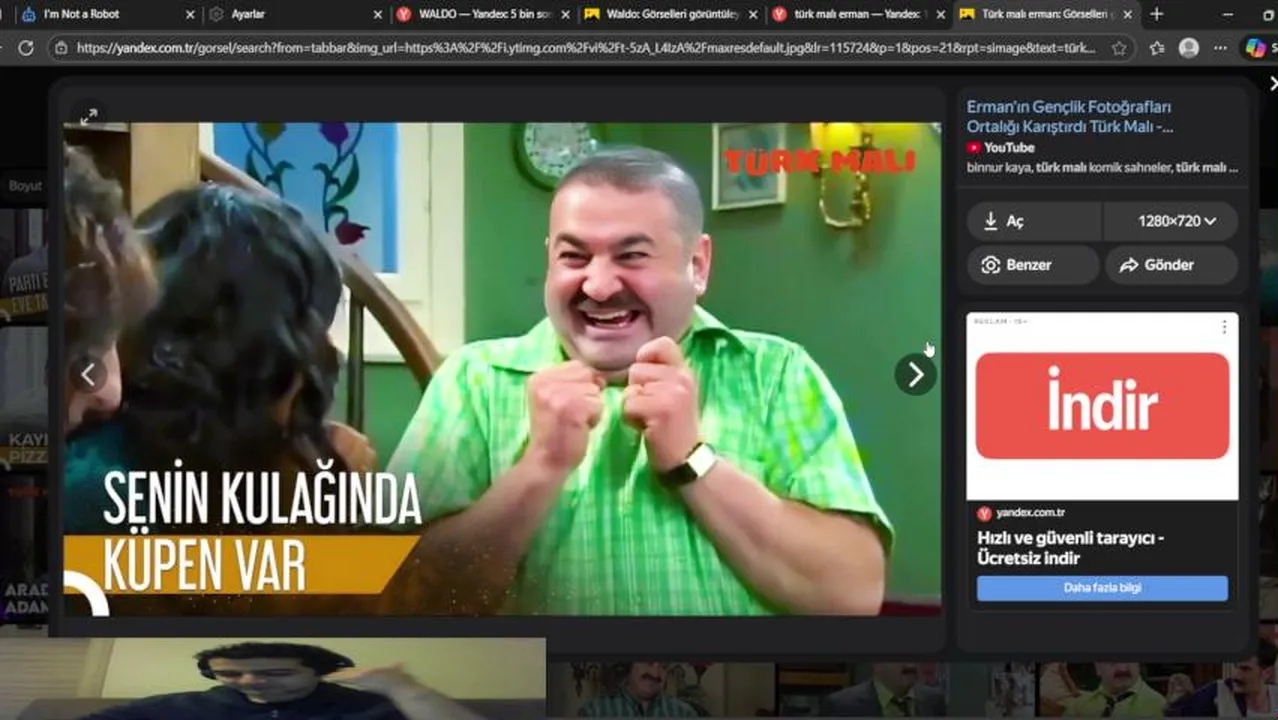This screenshot has height=720, width=1278.
Task: Close the WALDO Yandex search tab
Action: 565,15
